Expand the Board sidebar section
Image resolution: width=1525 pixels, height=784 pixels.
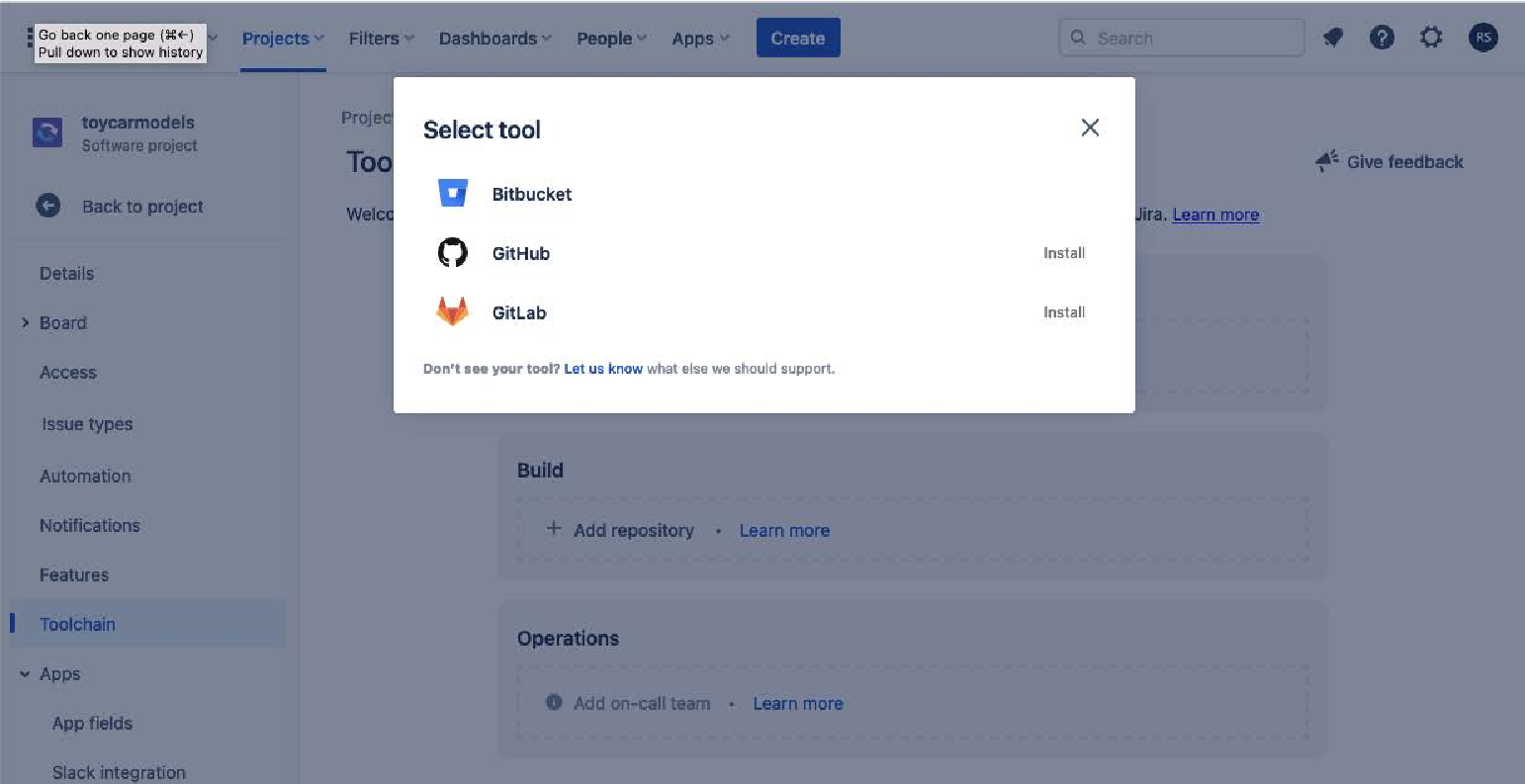tap(26, 322)
